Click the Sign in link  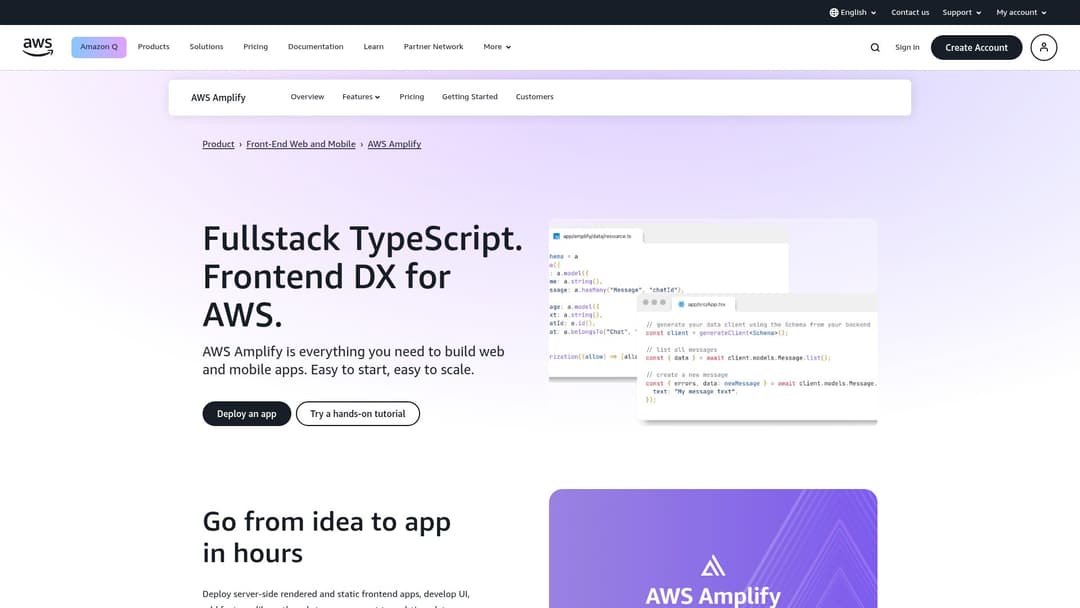907,48
